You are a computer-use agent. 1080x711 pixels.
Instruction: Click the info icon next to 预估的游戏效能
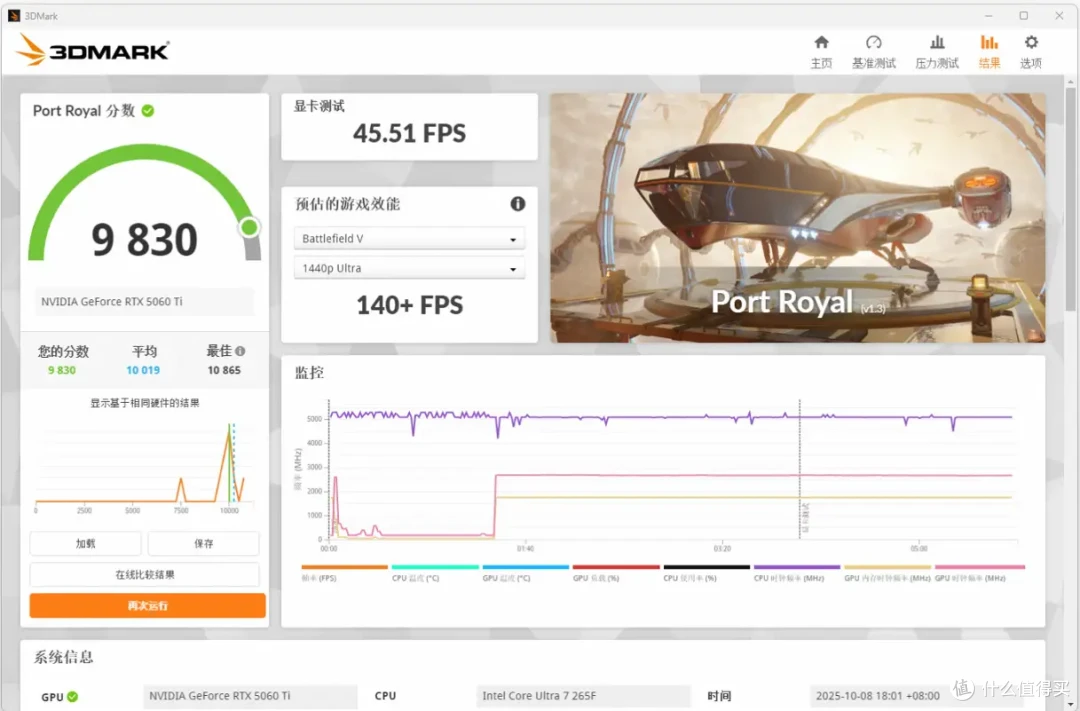coord(518,203)
